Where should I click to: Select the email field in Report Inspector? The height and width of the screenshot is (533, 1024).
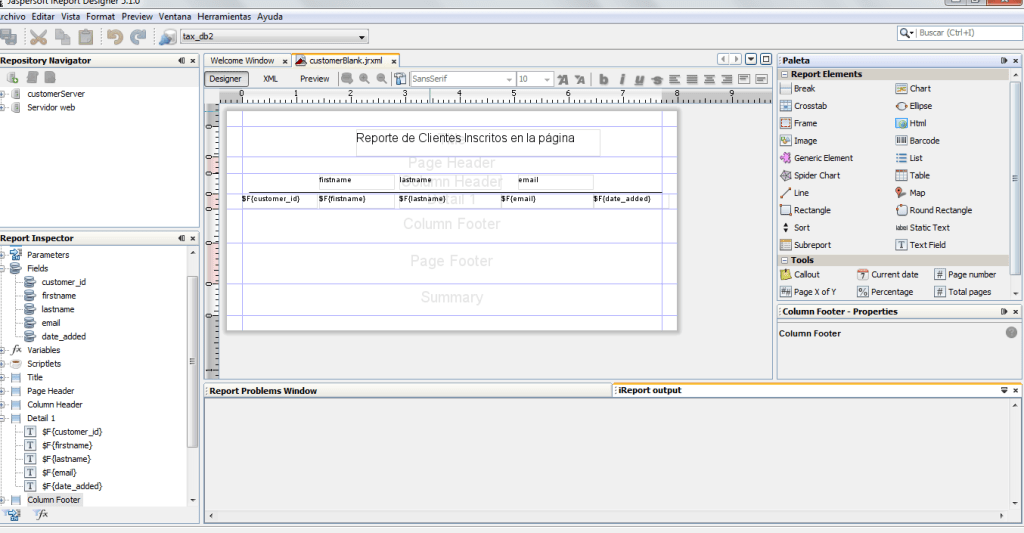click(x=51, y=323)
